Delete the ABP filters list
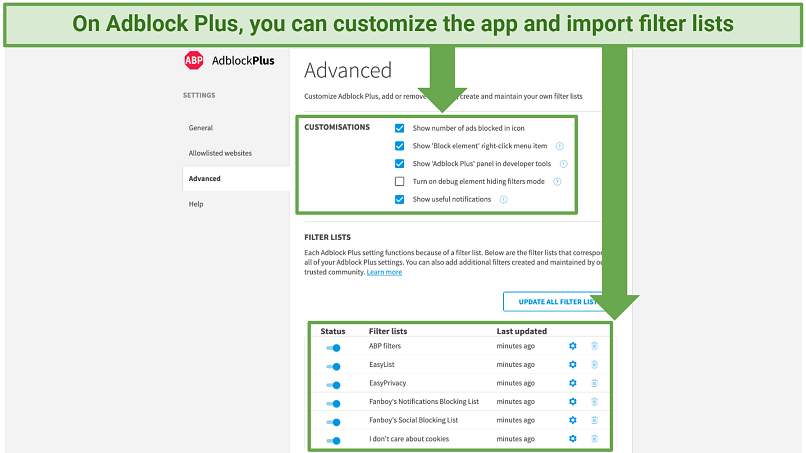 click(594, 346)
